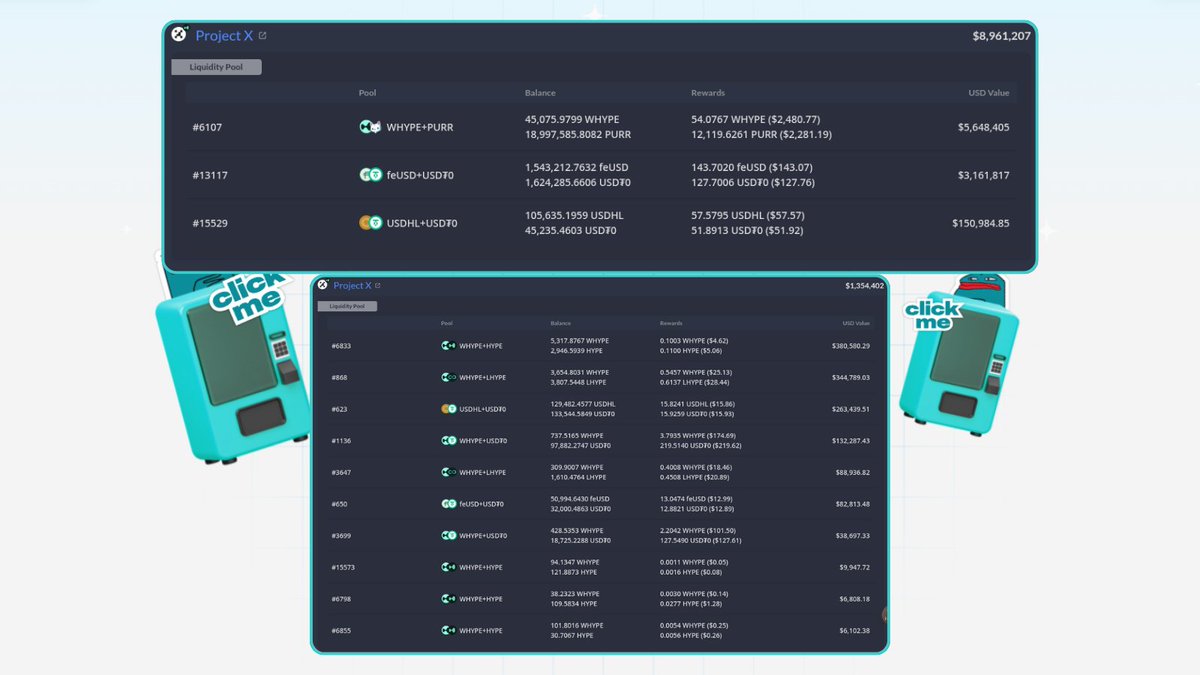Click the Project X logo in lower panel

(x=322, y=285)
